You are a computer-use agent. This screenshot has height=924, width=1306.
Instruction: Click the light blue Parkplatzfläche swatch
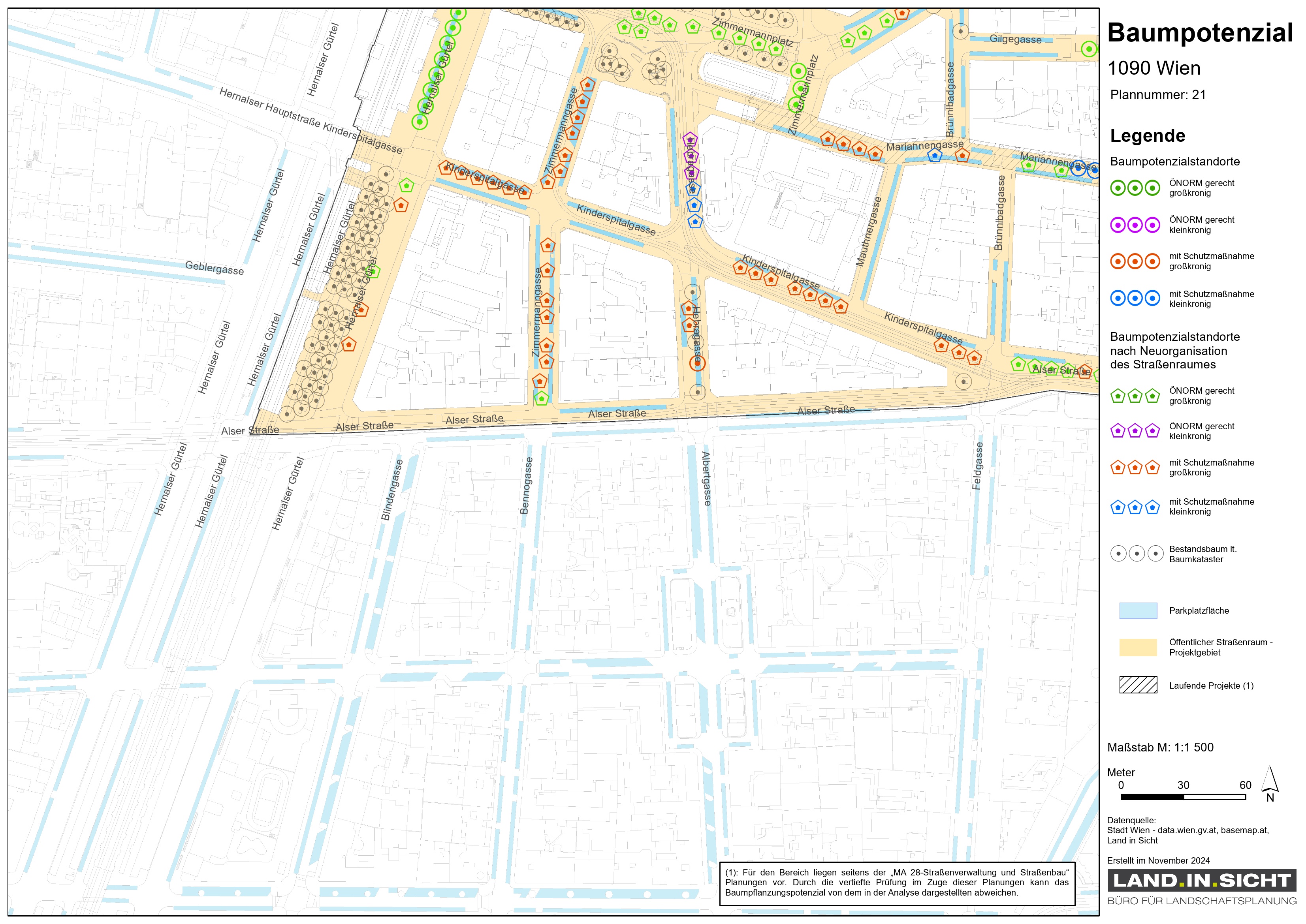pos(1138,610)
